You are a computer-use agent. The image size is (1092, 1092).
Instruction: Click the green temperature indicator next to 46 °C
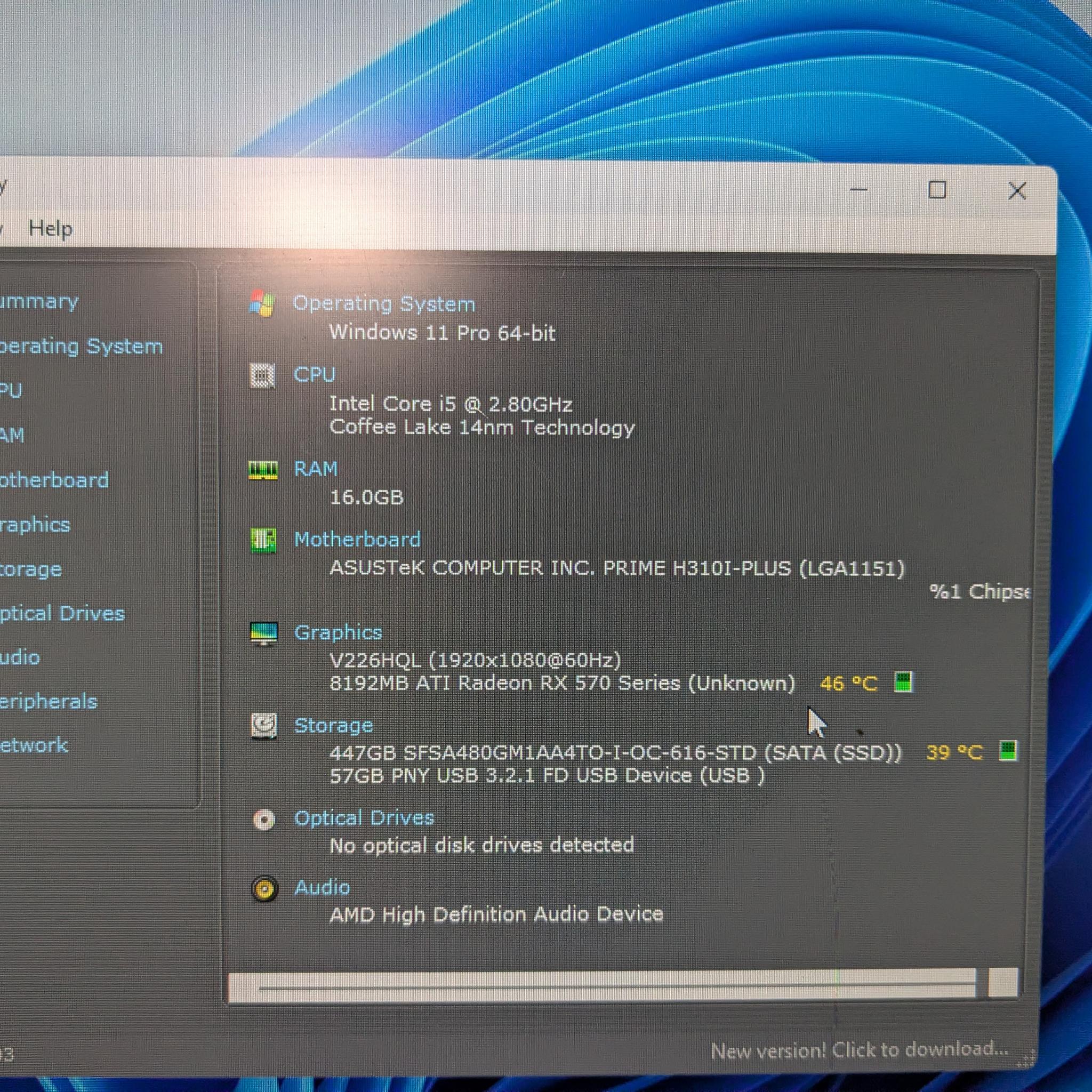tap(903, 682)
